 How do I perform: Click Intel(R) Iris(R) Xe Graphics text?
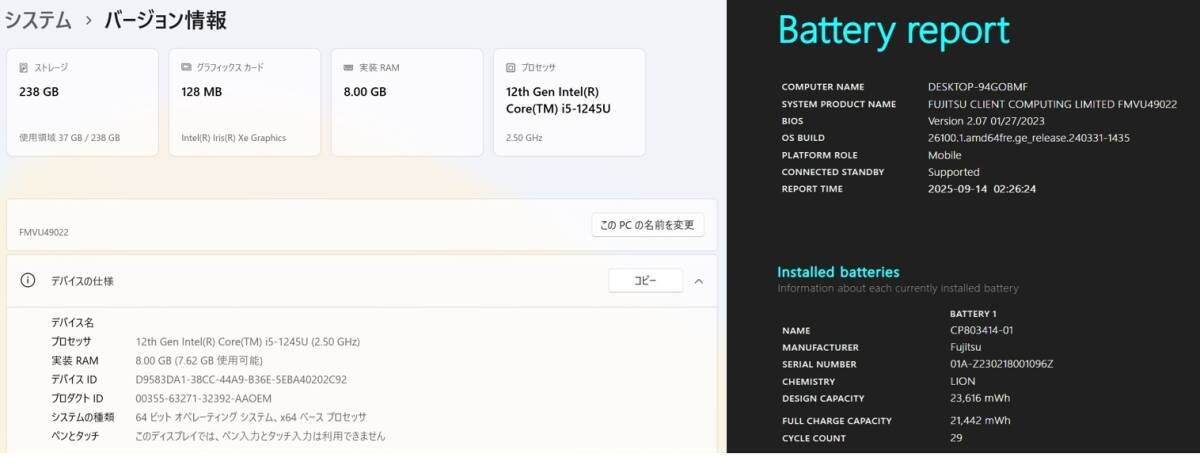point(234,138)
